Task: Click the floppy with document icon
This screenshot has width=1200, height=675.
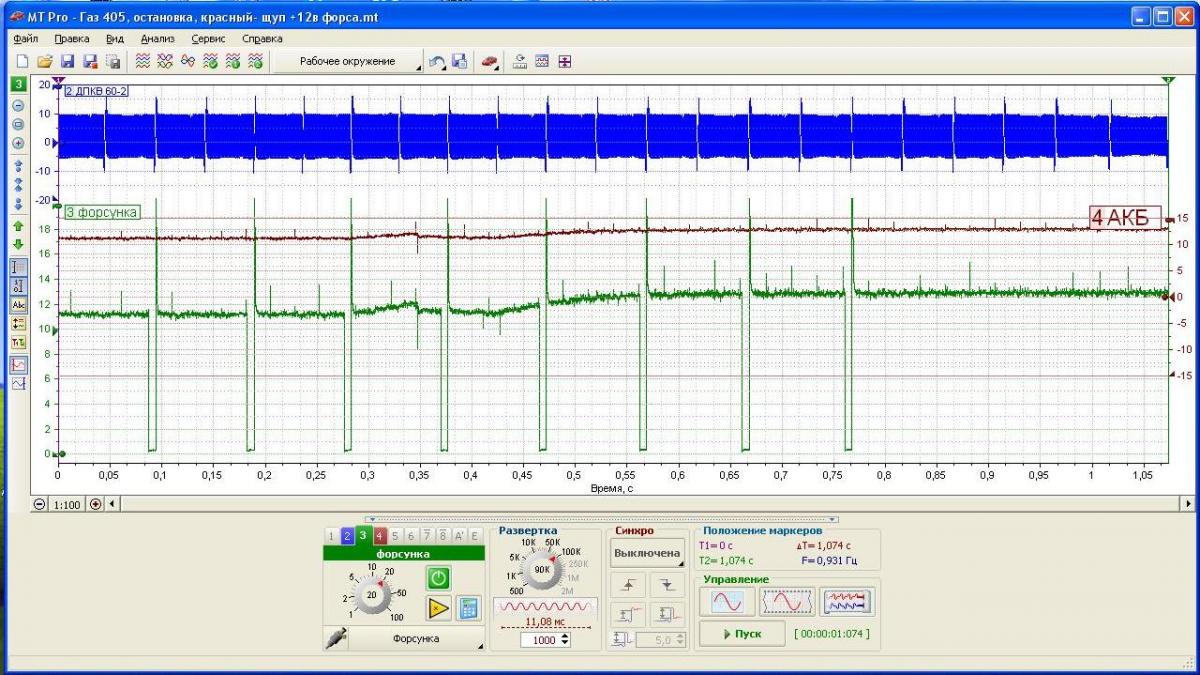Action: tap(459, 62)
